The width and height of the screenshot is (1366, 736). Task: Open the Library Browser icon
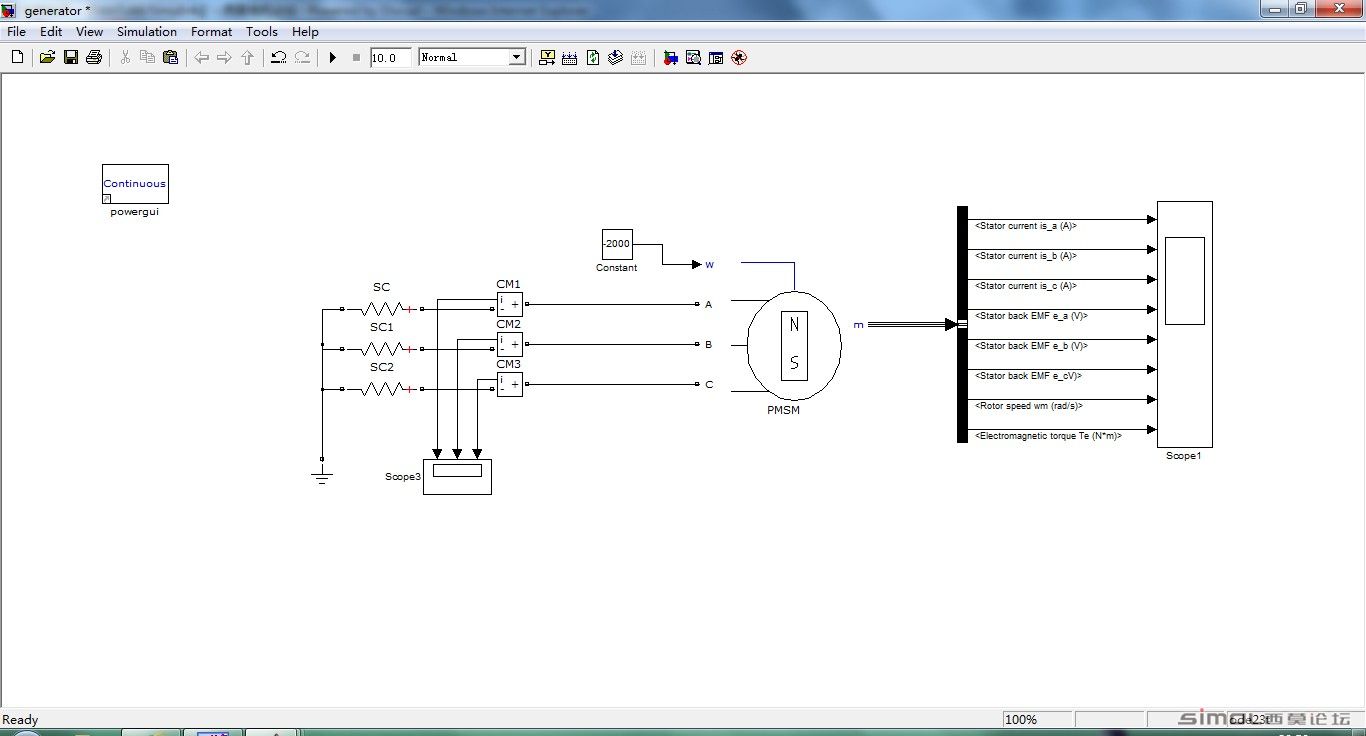pyautogui.click(x=670, y=57)
